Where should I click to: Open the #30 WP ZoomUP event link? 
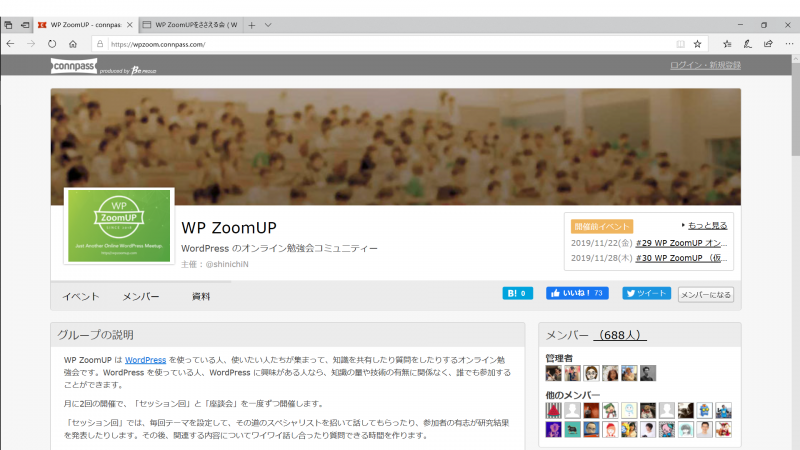[681, 258]
